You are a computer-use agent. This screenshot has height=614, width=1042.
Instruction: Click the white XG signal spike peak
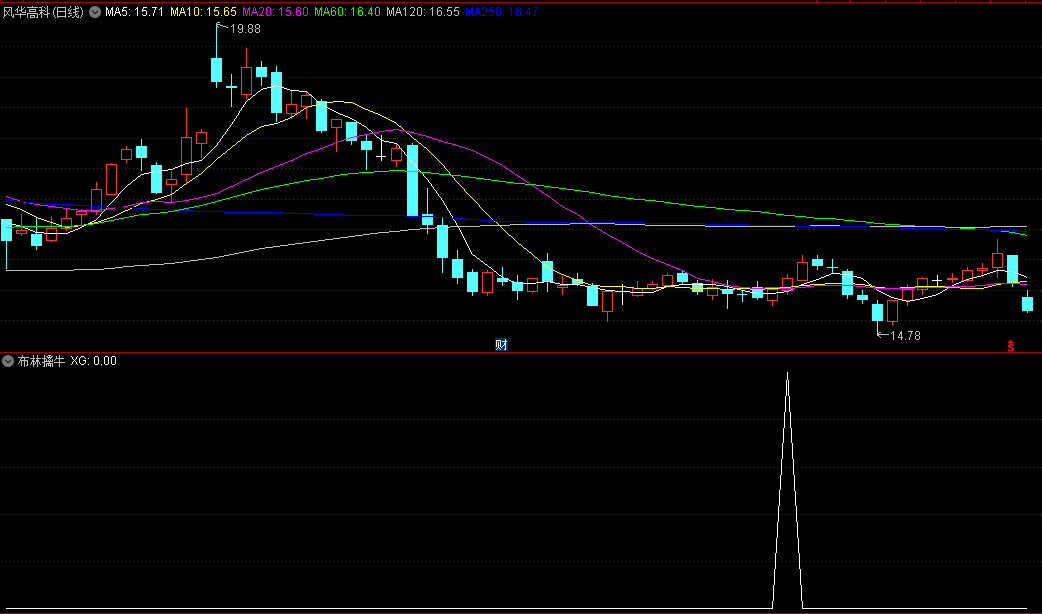[787, 375]
